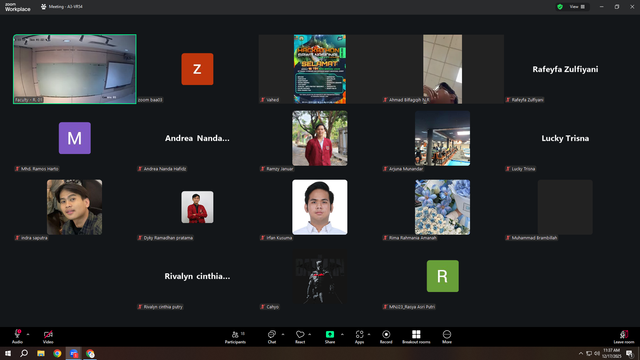
Task: Open the meeting info icon beside the meeting title
Action: pyautogui.click(x=43, y=7)
